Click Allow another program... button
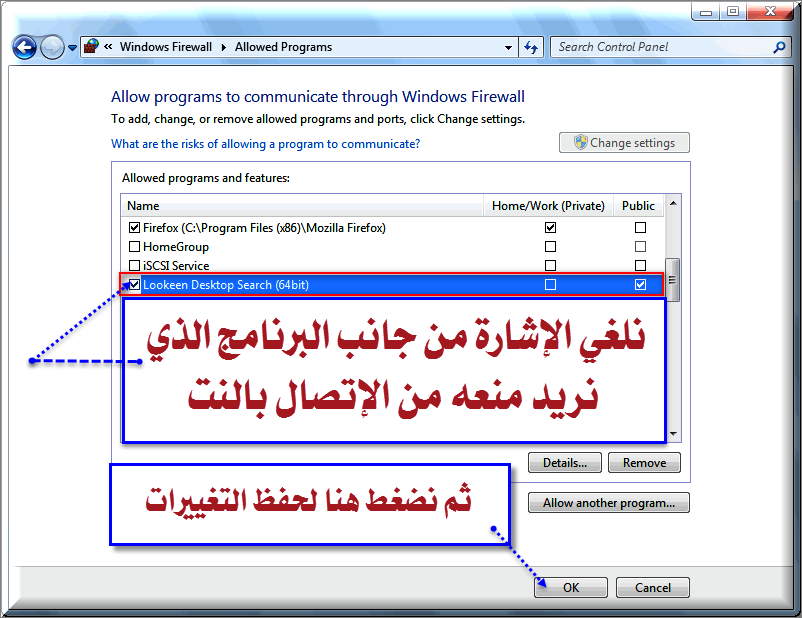Image resolution: width=802 pixels, height=618 pixels. [x=609, y=502]
